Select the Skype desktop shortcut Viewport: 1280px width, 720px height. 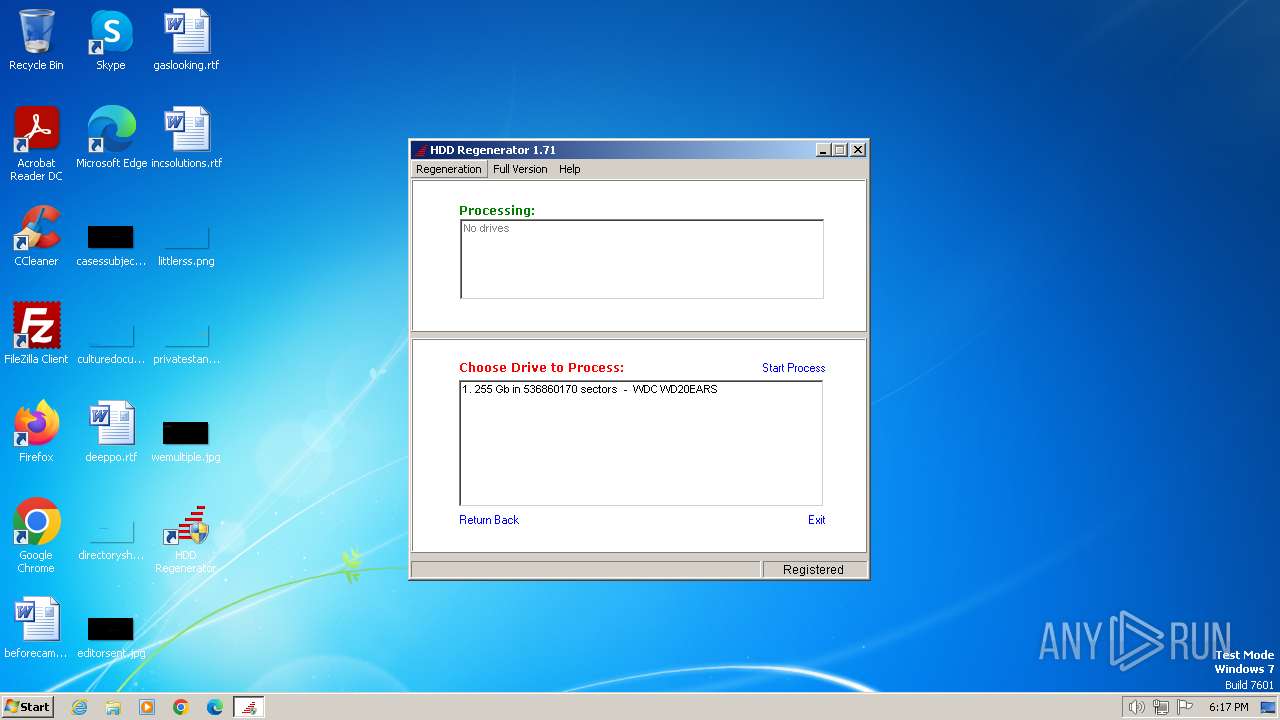(111, 40)
